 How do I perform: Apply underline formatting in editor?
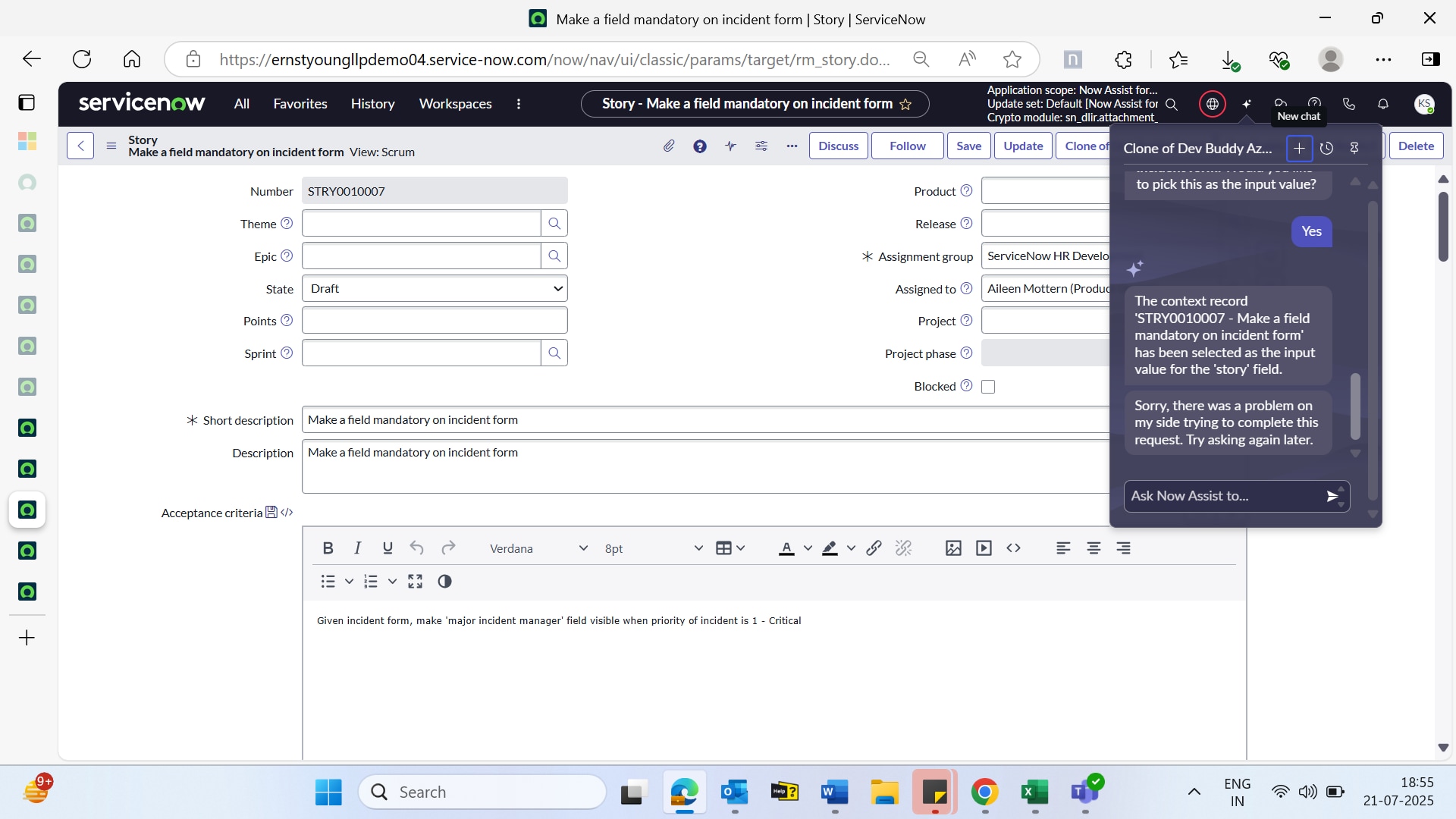click(388, 548)
